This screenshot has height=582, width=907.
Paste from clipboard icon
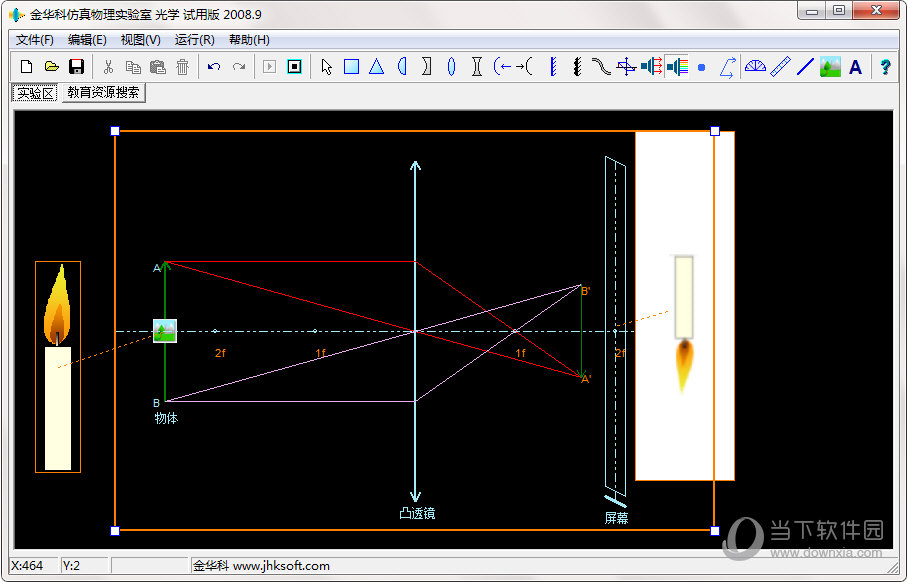point(158,67)
